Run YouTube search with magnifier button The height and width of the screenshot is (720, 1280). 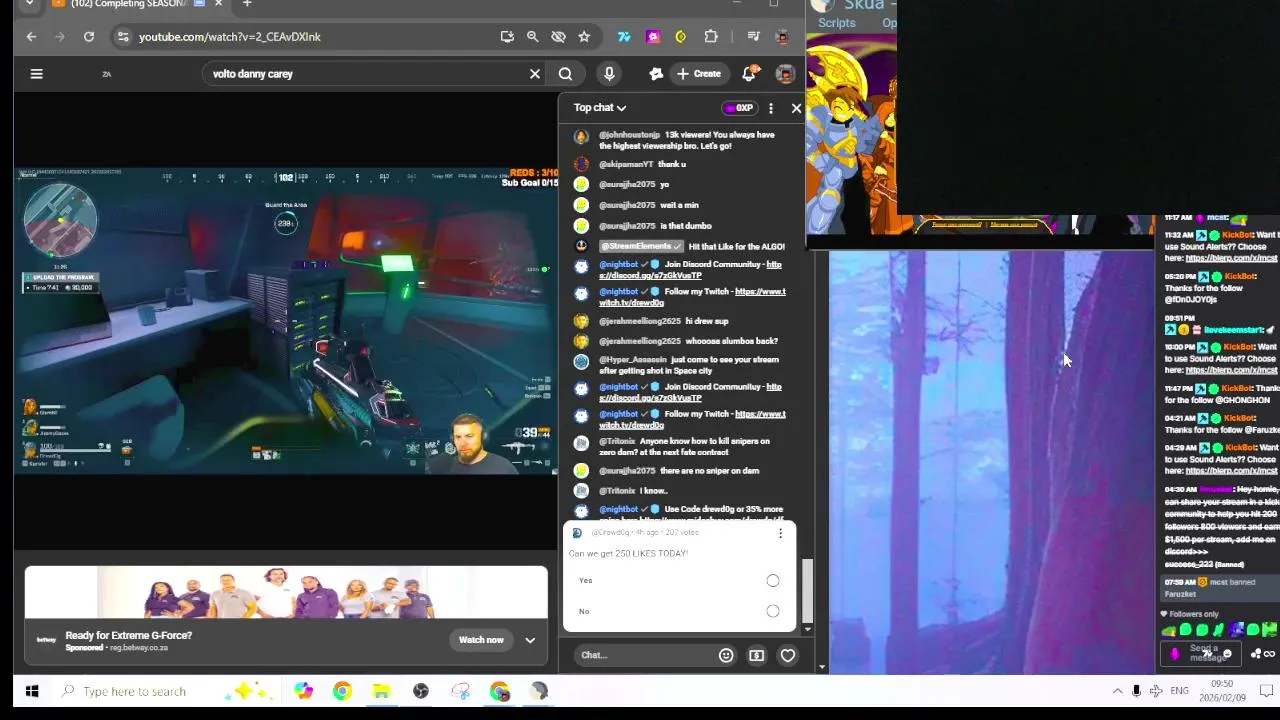(x=565, y=74)
